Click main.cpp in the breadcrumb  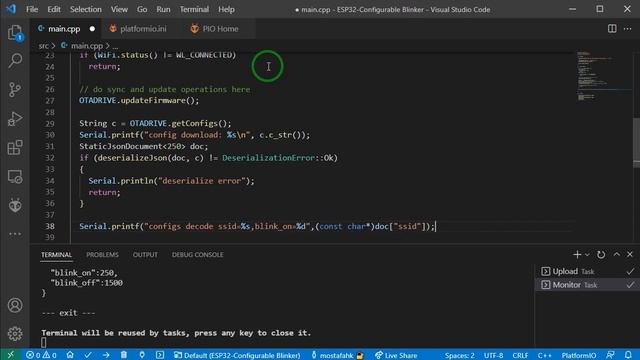tap(87, 46)
